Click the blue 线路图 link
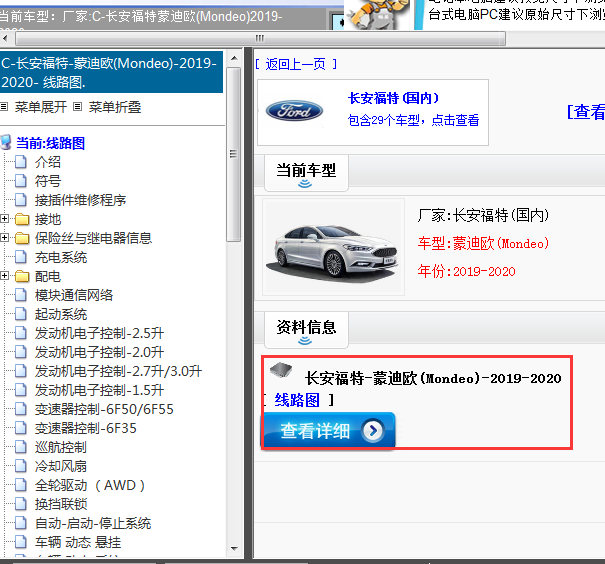Screen dimensions: 605x564 (x=297, y=400)
